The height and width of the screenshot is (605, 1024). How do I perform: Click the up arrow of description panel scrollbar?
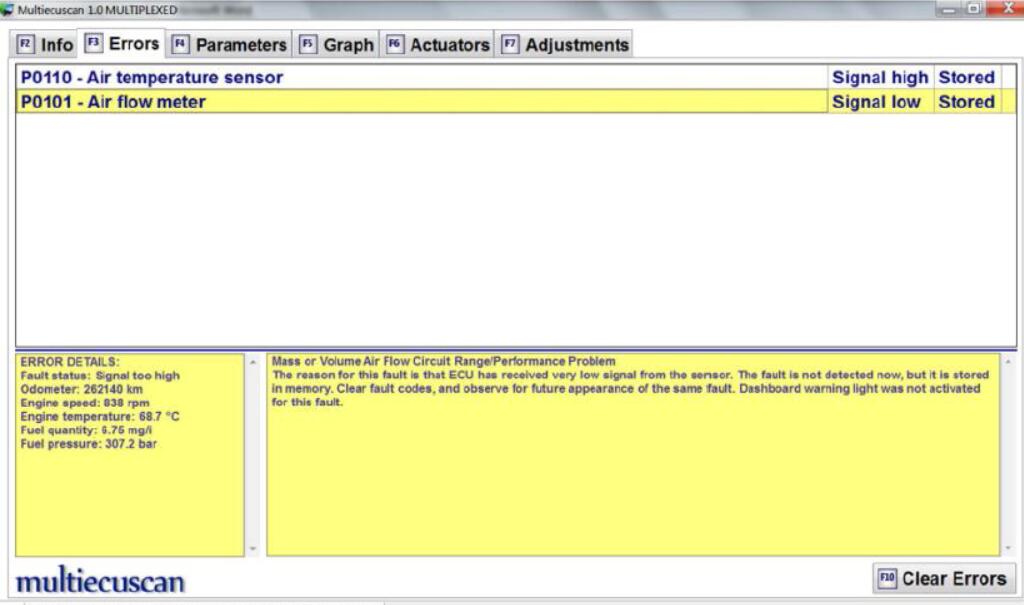point(1009,361)
